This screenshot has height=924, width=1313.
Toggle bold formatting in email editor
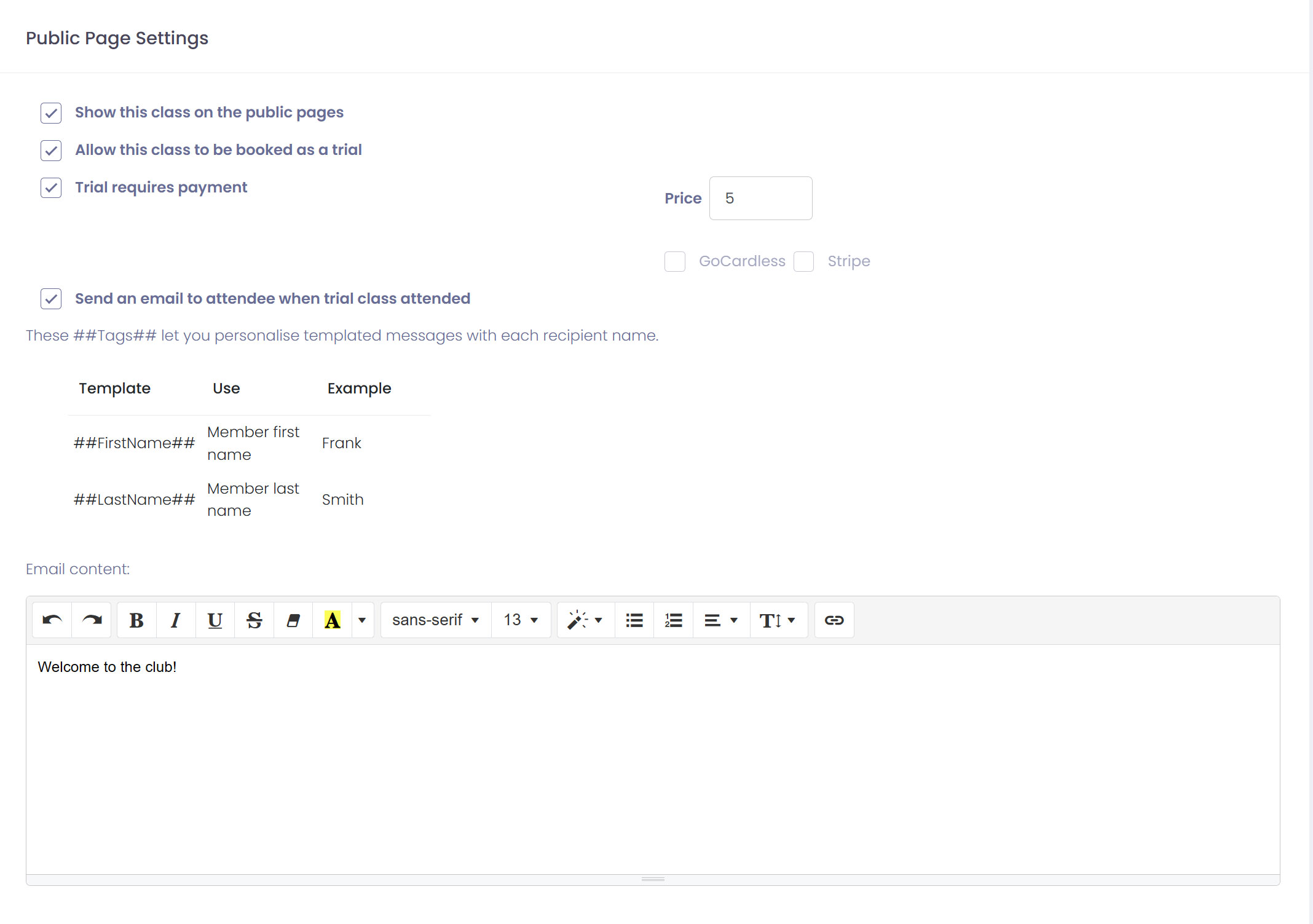[136, 620]
